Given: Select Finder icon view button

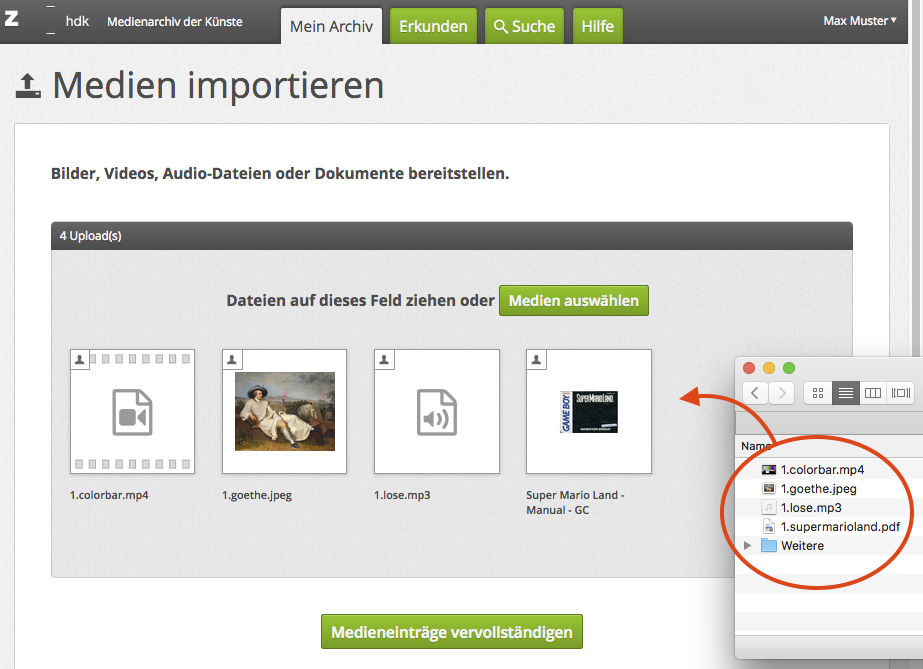Looking at the screenshot, I should click(x=818, y=393).
